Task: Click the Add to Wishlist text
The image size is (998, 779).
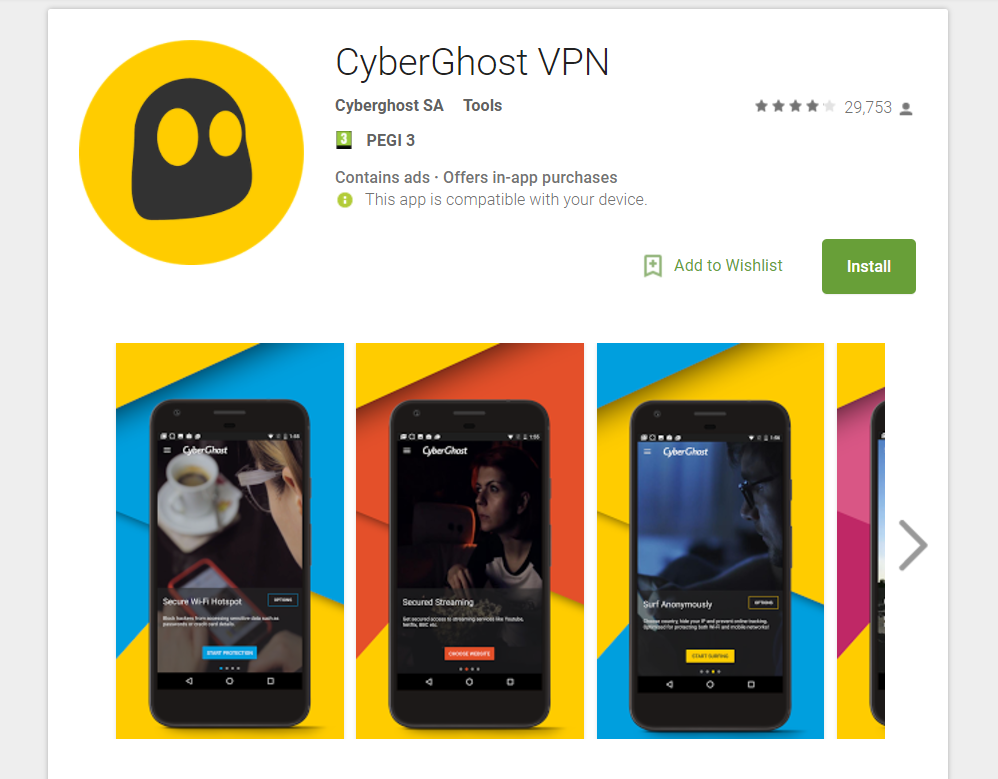Action: [x=728, y=265]
